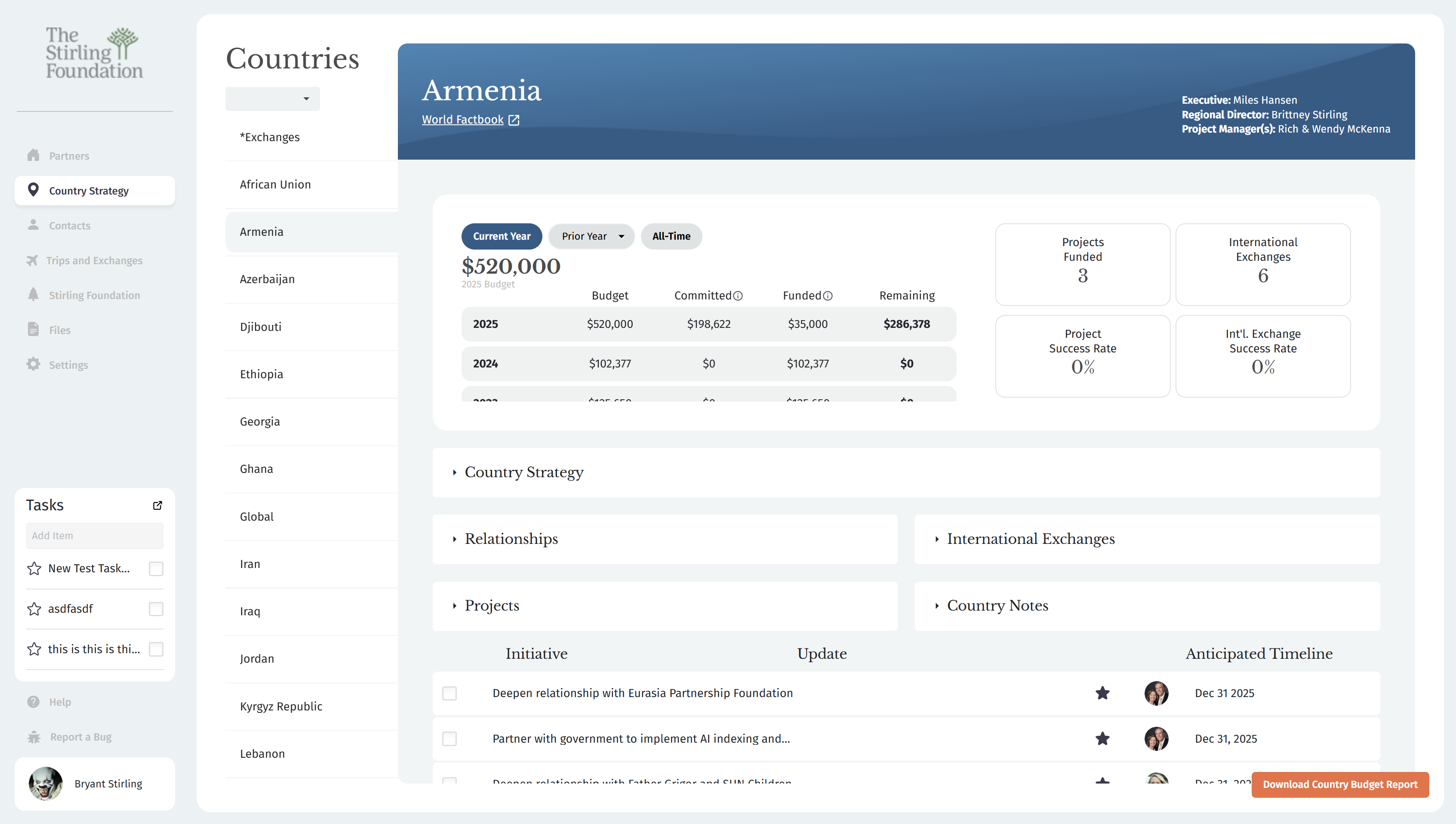Click the Funded info icon
The width and height of the screenshot is (1456, 824).
click(x=828, y=296)
